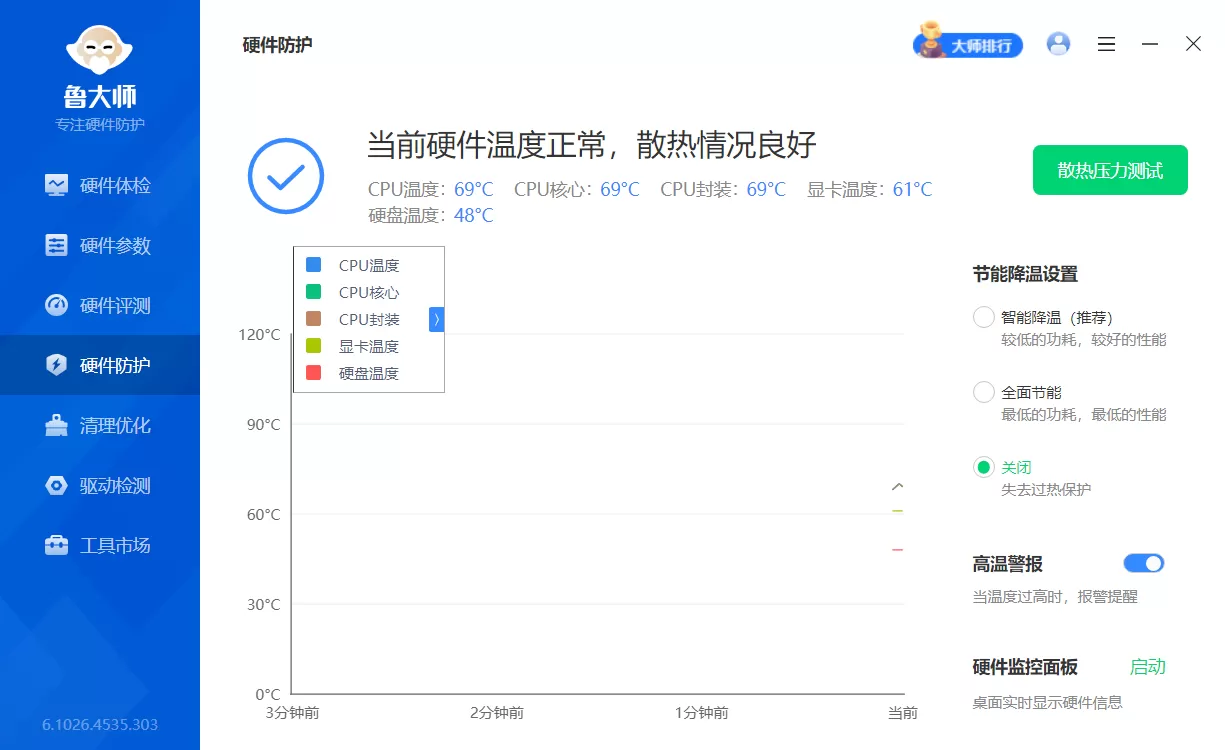This screenshot has height=750, width=1225.
Task: Click the user account avatar icon
Action: pyautogui.click(x=1058, y=43)
